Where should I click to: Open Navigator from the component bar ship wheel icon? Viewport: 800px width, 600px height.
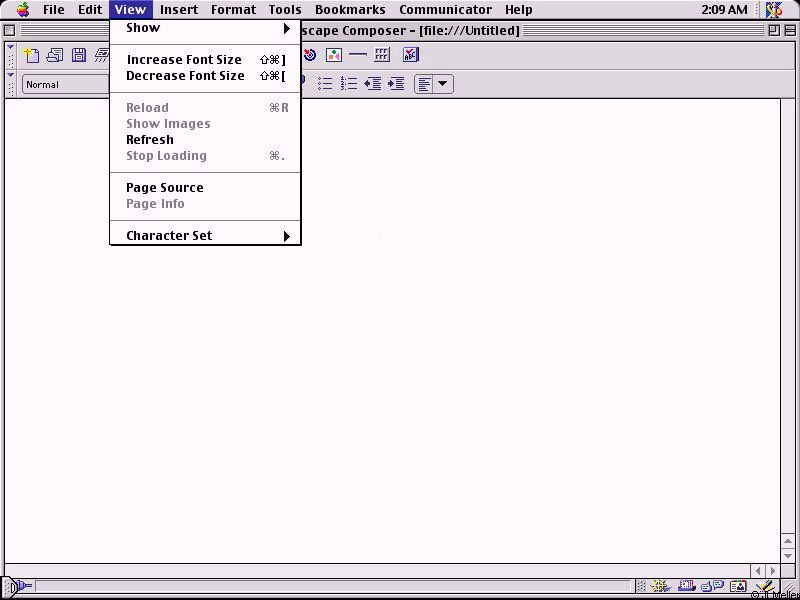click(659, 587)
